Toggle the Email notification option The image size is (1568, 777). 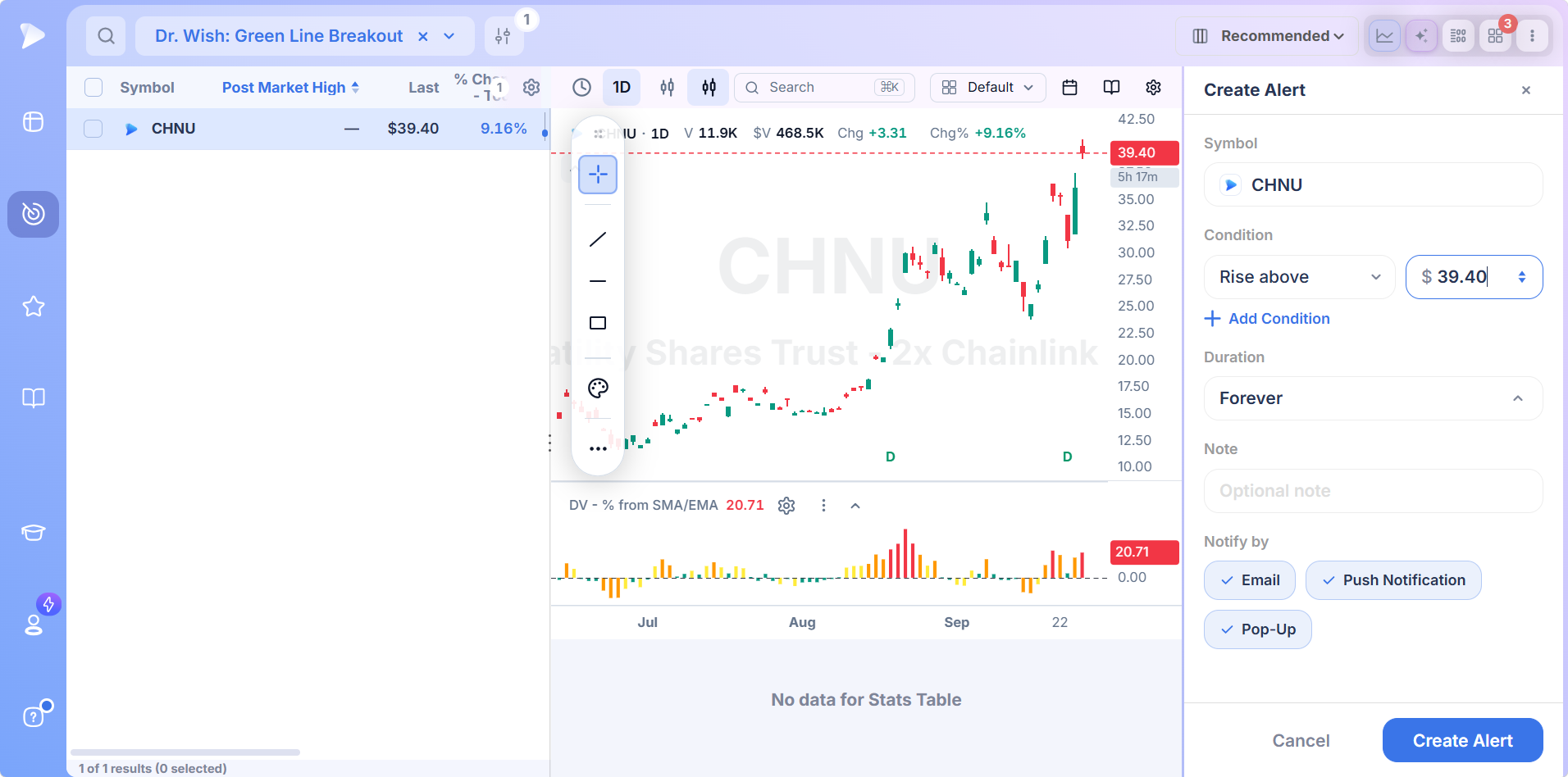[x=1250, y=580]
